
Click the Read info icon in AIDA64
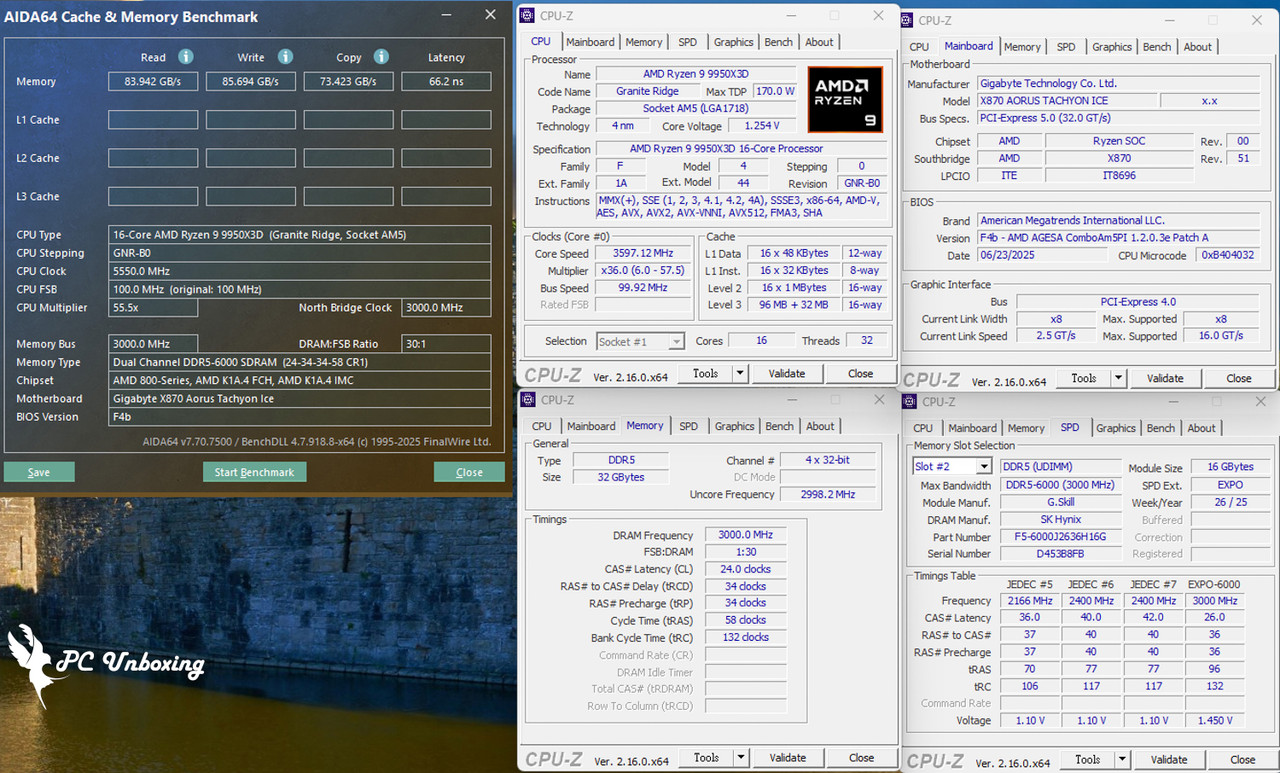coord(186,57)
